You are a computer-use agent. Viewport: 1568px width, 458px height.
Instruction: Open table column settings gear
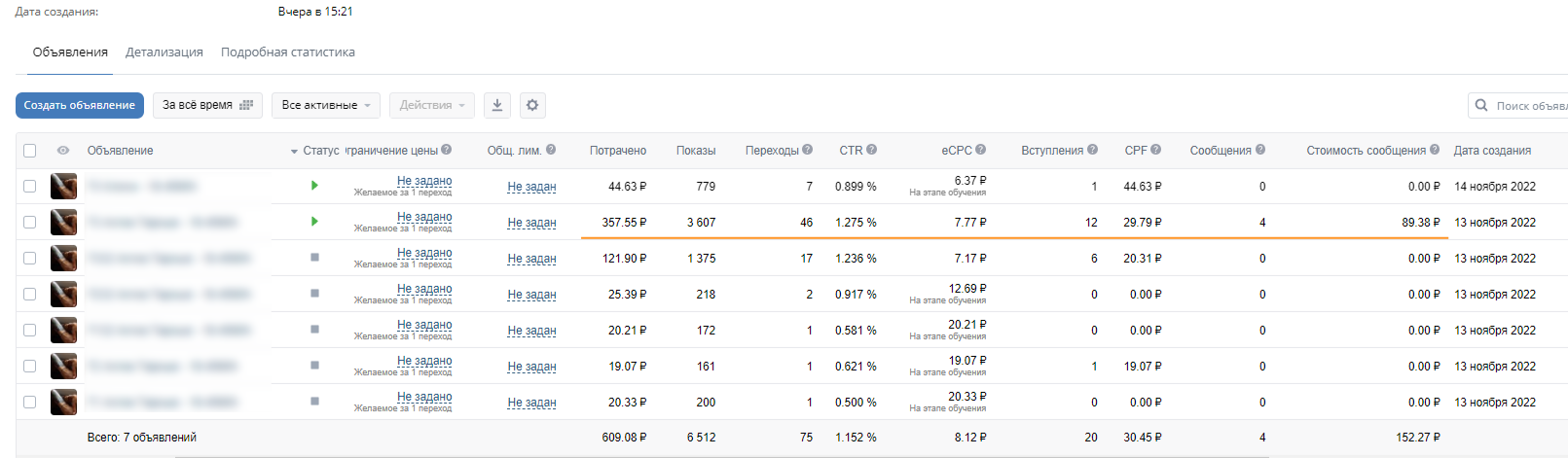(532, 105)
